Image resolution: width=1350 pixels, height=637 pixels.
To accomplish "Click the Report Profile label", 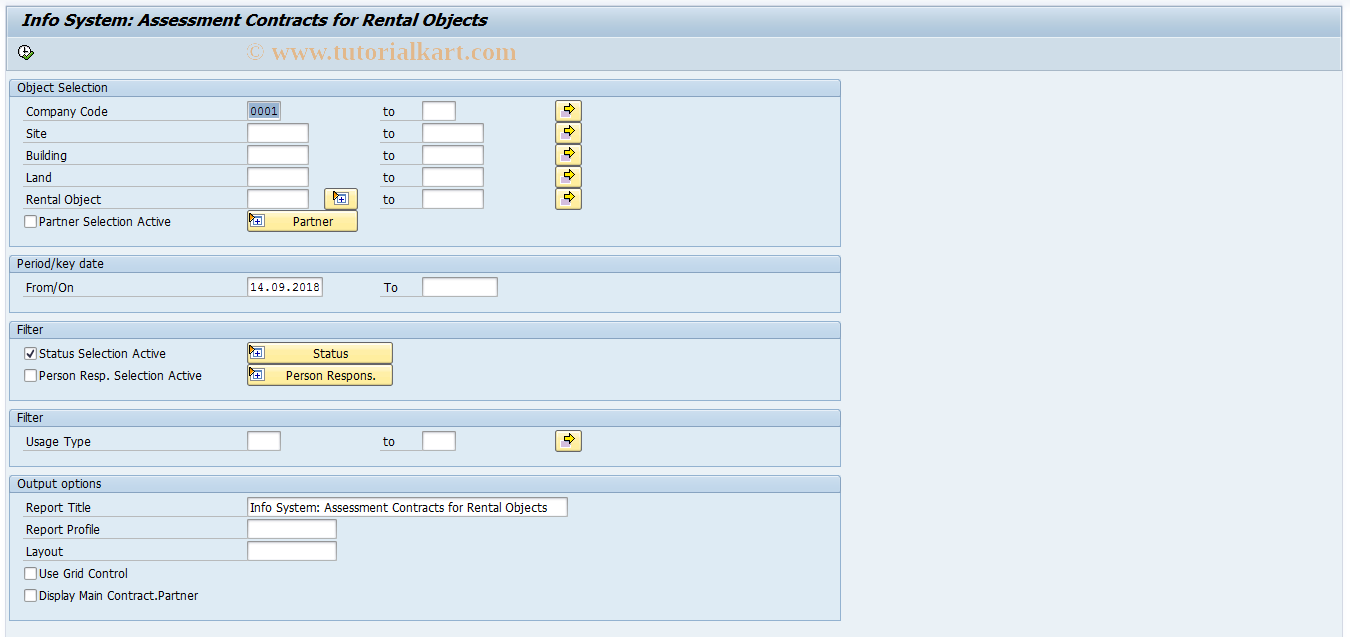I will coord(63,530).
